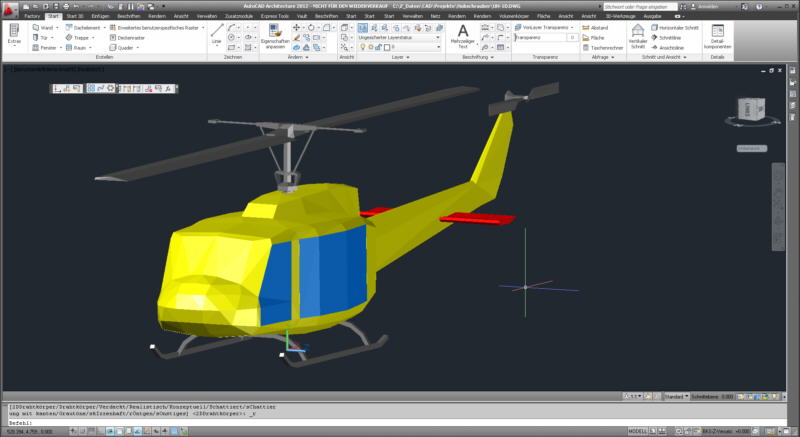Expand the Abfrage panel
Screen dimensions: 800x437
point(603,57)
